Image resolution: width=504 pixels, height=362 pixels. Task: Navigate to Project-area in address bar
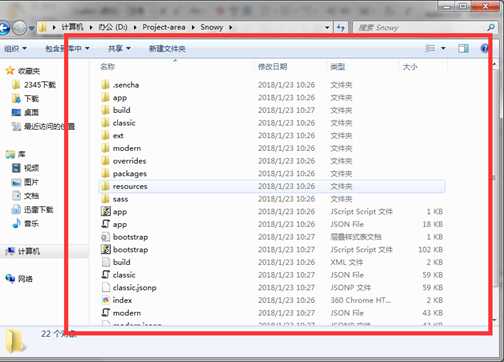click(164, 27)
